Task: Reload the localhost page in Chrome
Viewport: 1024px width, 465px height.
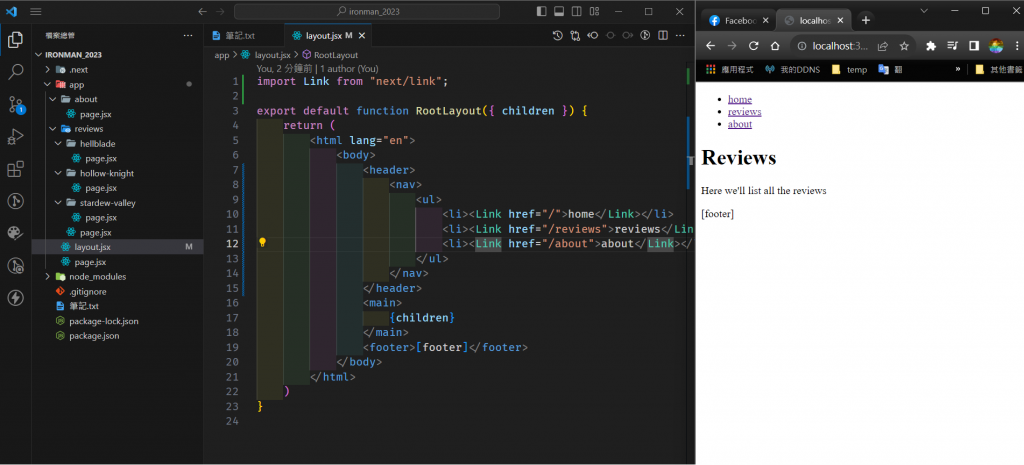Action: [x=754, y=46]
